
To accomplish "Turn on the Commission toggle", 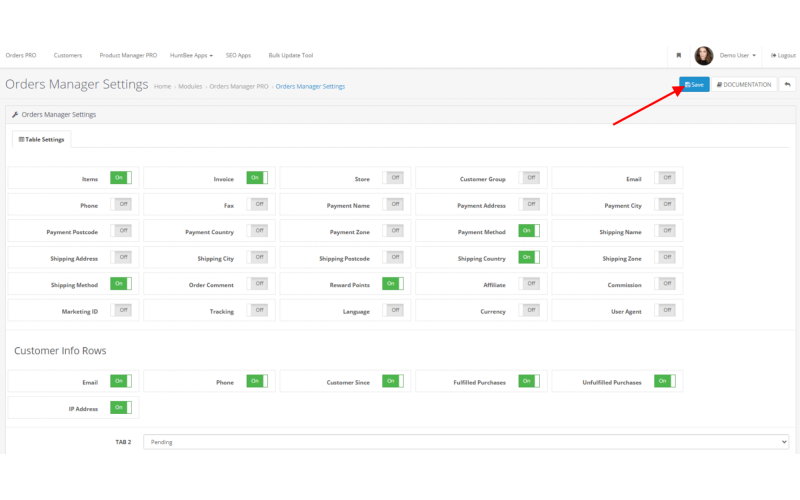I will click(665, 284).
